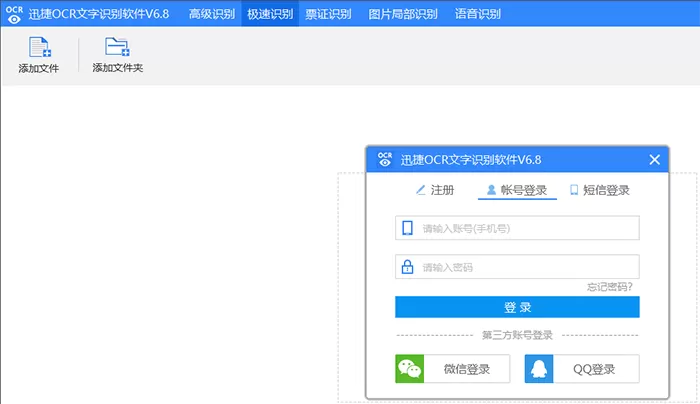Click the 添加文件夹 folder icon
The width and height of the screenshot is (700, 404).
(x=117, y=46)
